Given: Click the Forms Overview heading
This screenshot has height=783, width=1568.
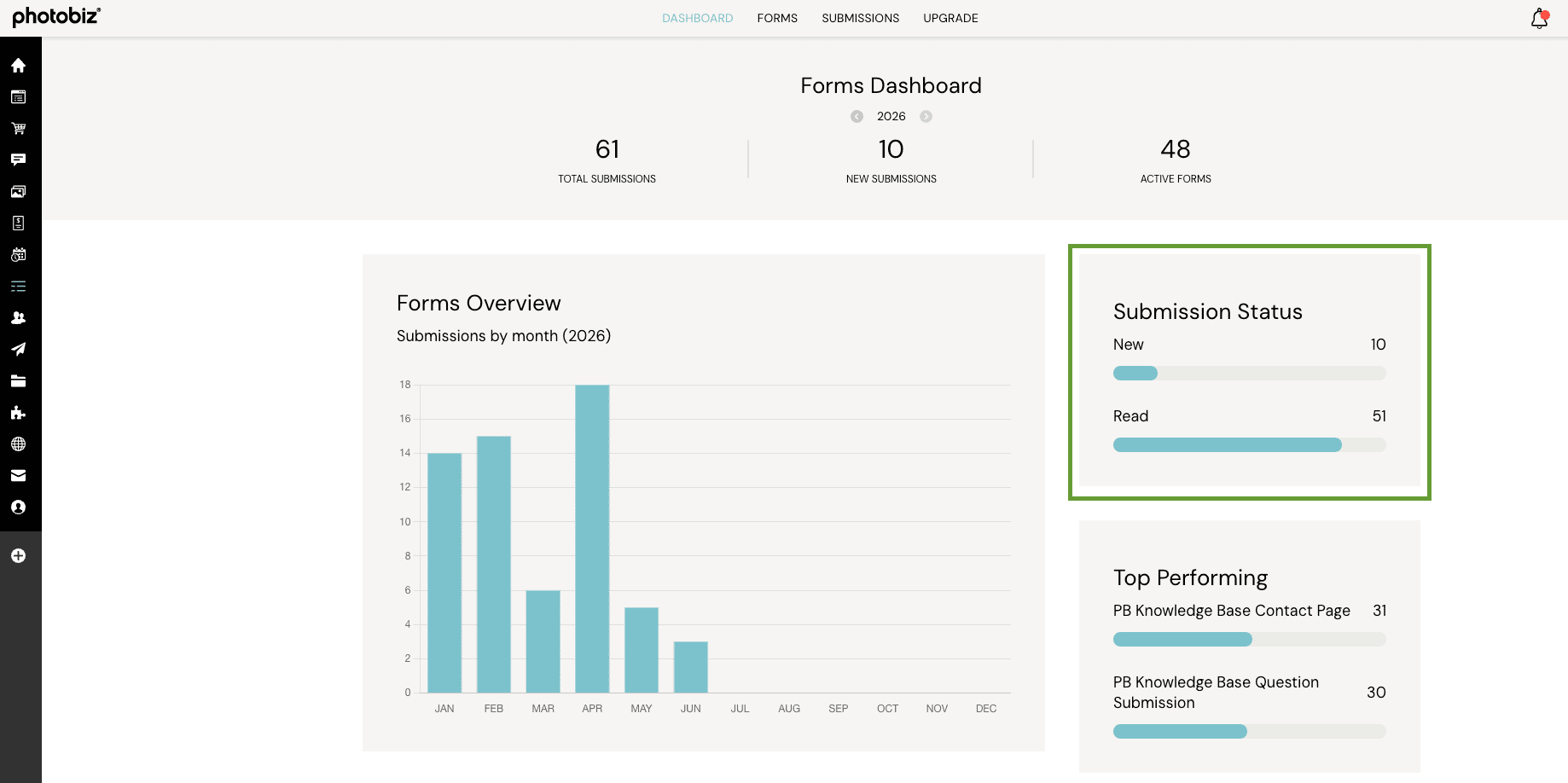Looking at the screenshot, I should click(479, 304).
